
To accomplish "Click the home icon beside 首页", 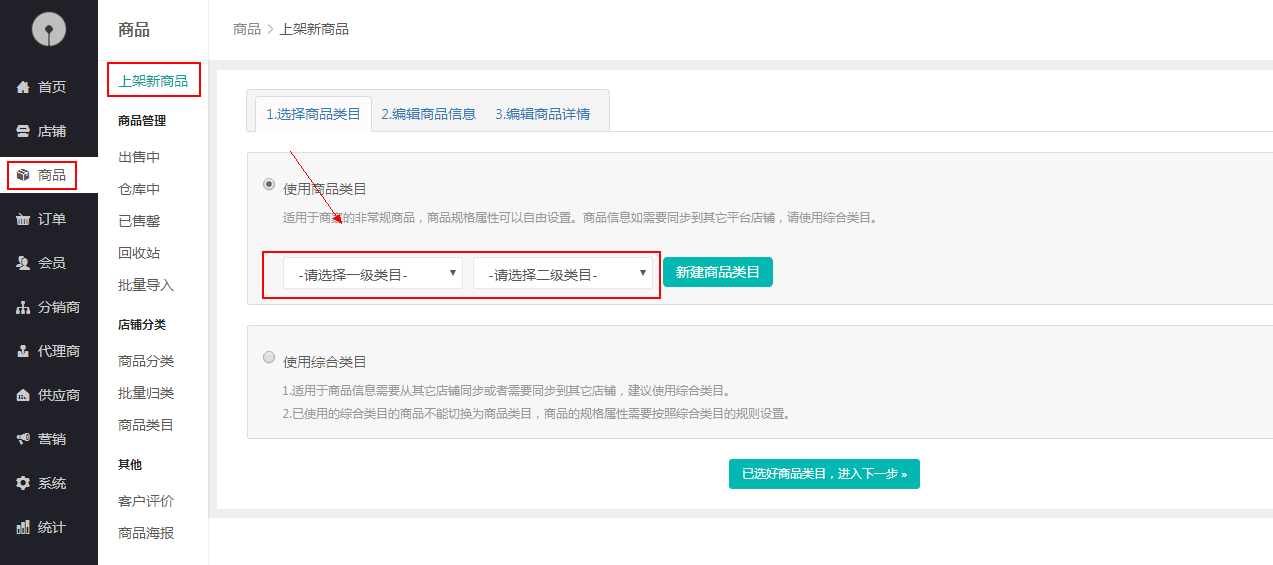I will click(23, 88).
